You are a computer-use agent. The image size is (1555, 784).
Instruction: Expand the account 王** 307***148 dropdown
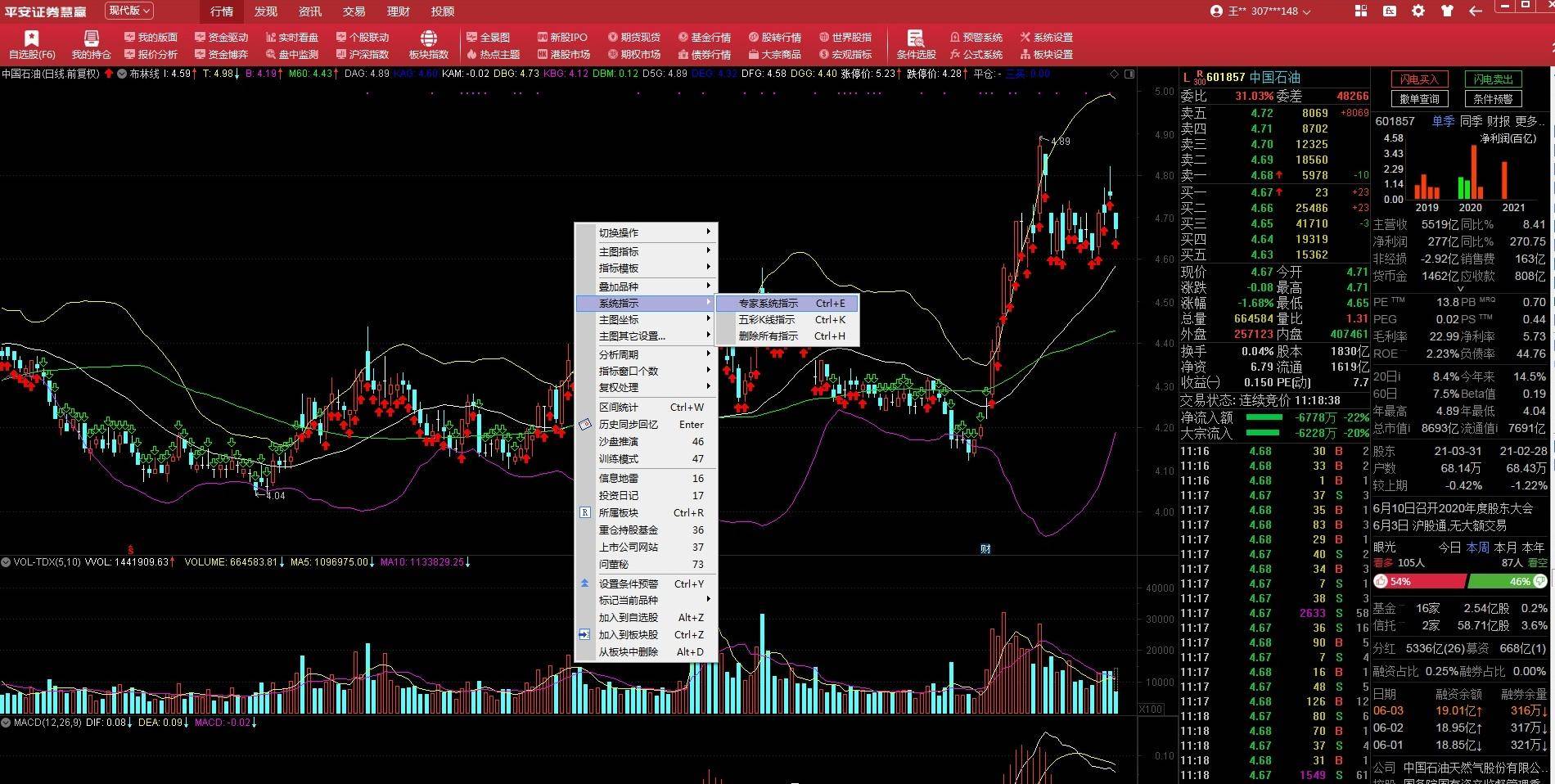[1260, 11]
